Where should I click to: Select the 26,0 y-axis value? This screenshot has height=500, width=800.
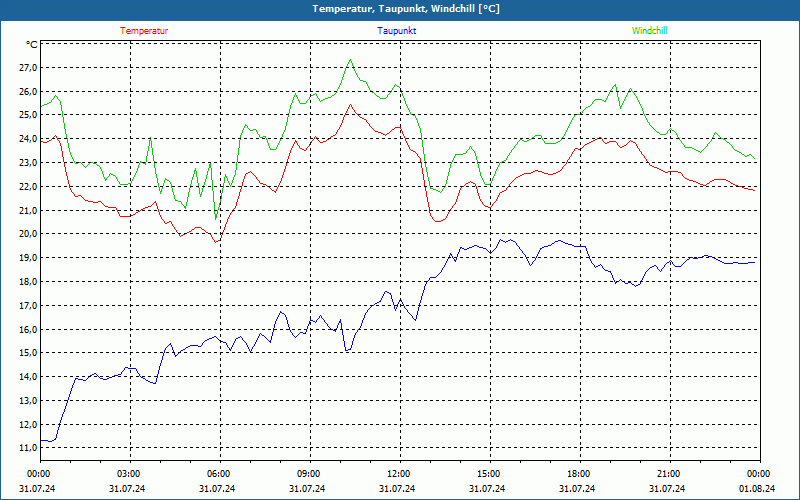click(x=28, y=92)
